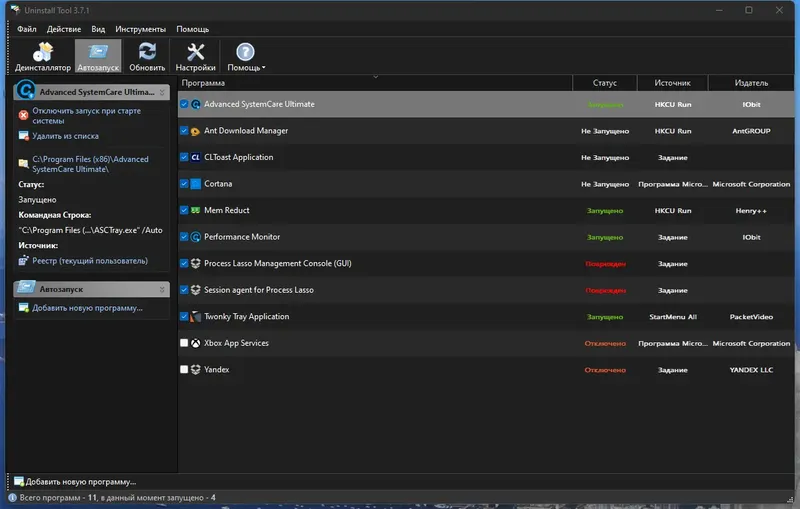Open the Помощь menu bar item

point(192,29)
